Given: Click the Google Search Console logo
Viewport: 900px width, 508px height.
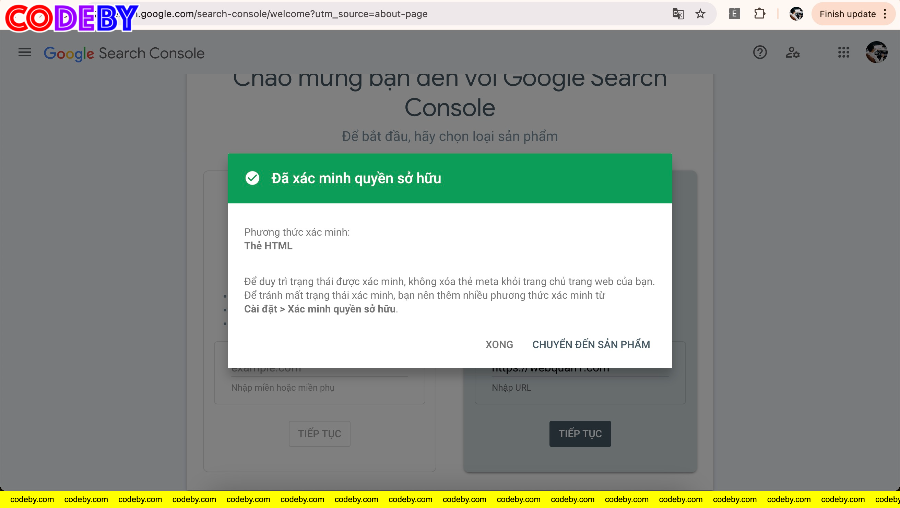Looking at the screenshot, I should click(x=124, y=53).
